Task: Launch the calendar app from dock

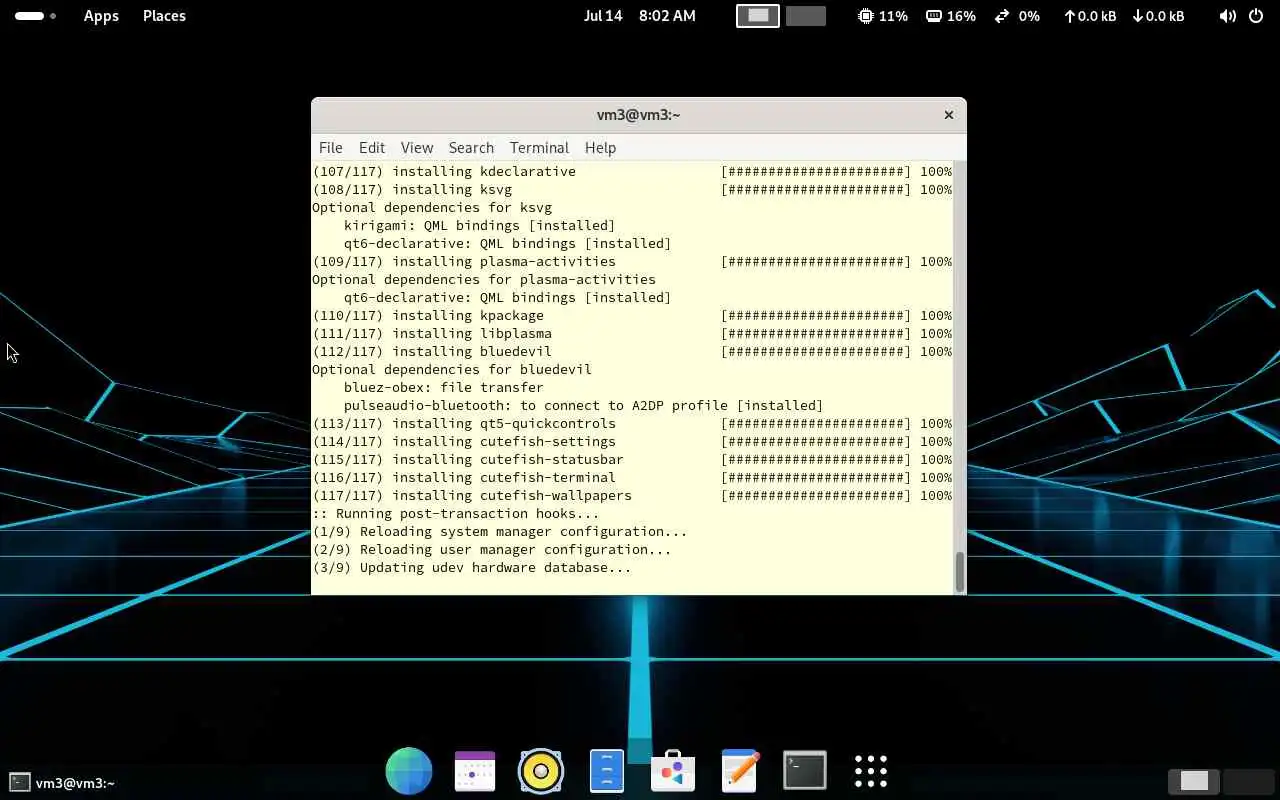Action: click(475, 771)
